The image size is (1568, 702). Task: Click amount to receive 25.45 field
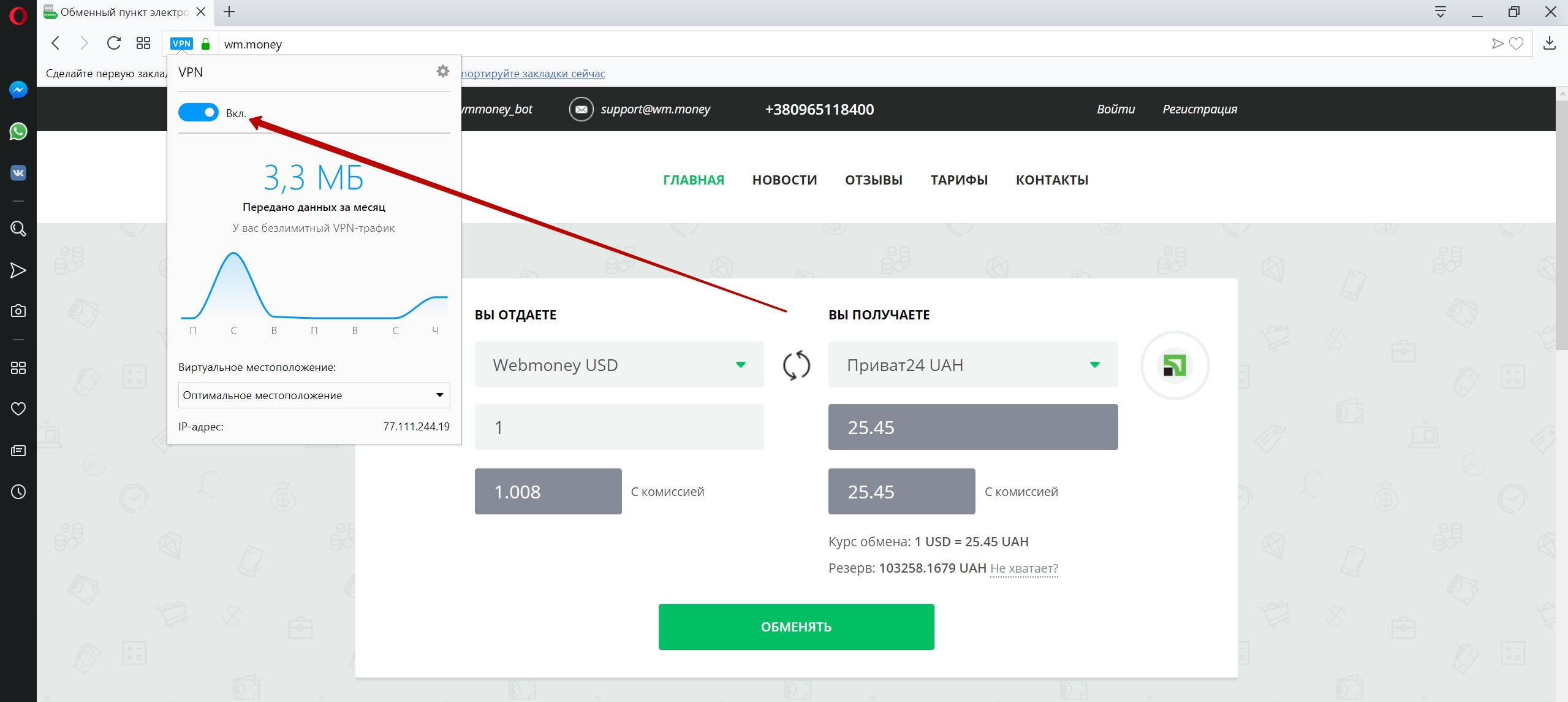pyautogui.click(x=973, y=427)
